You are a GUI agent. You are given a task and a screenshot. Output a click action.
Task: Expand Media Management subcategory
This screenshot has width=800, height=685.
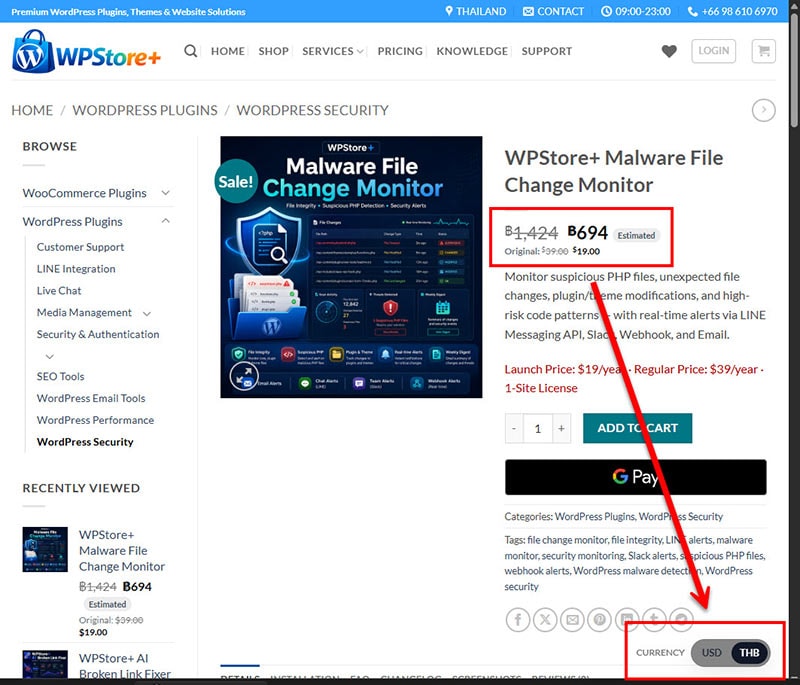(147, 313)
